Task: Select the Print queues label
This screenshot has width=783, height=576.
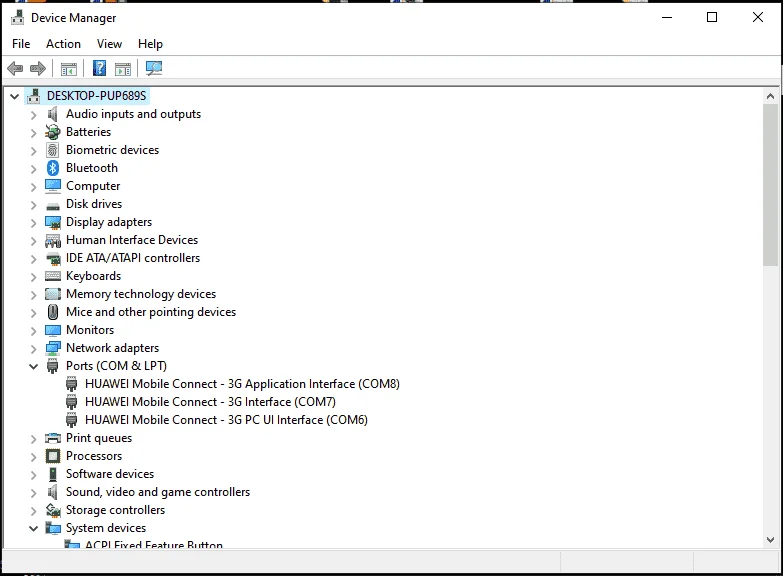Action: coord(99,438)
